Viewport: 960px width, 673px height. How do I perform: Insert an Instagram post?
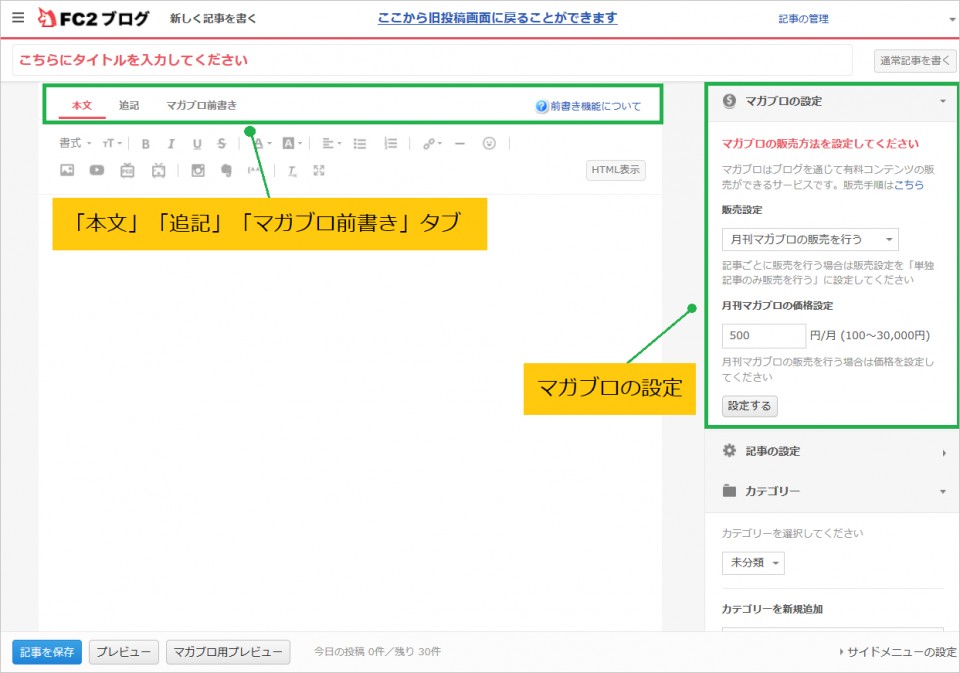pos(198,171)
